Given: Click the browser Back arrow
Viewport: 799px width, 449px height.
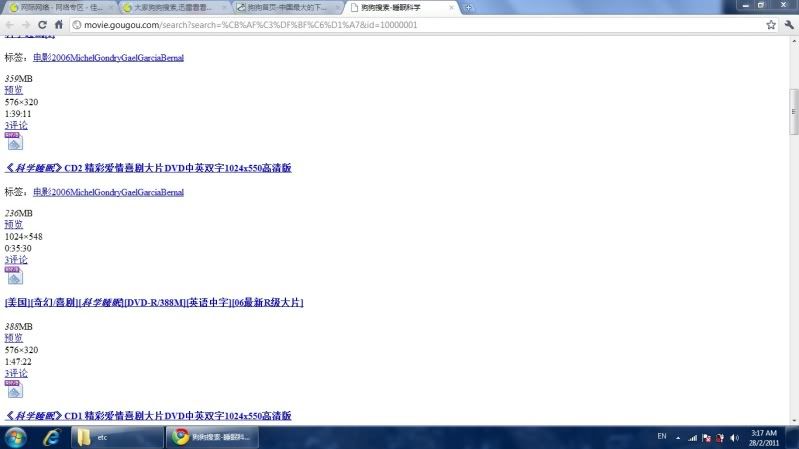Looking at the screenshot, I should coord(10,25).
